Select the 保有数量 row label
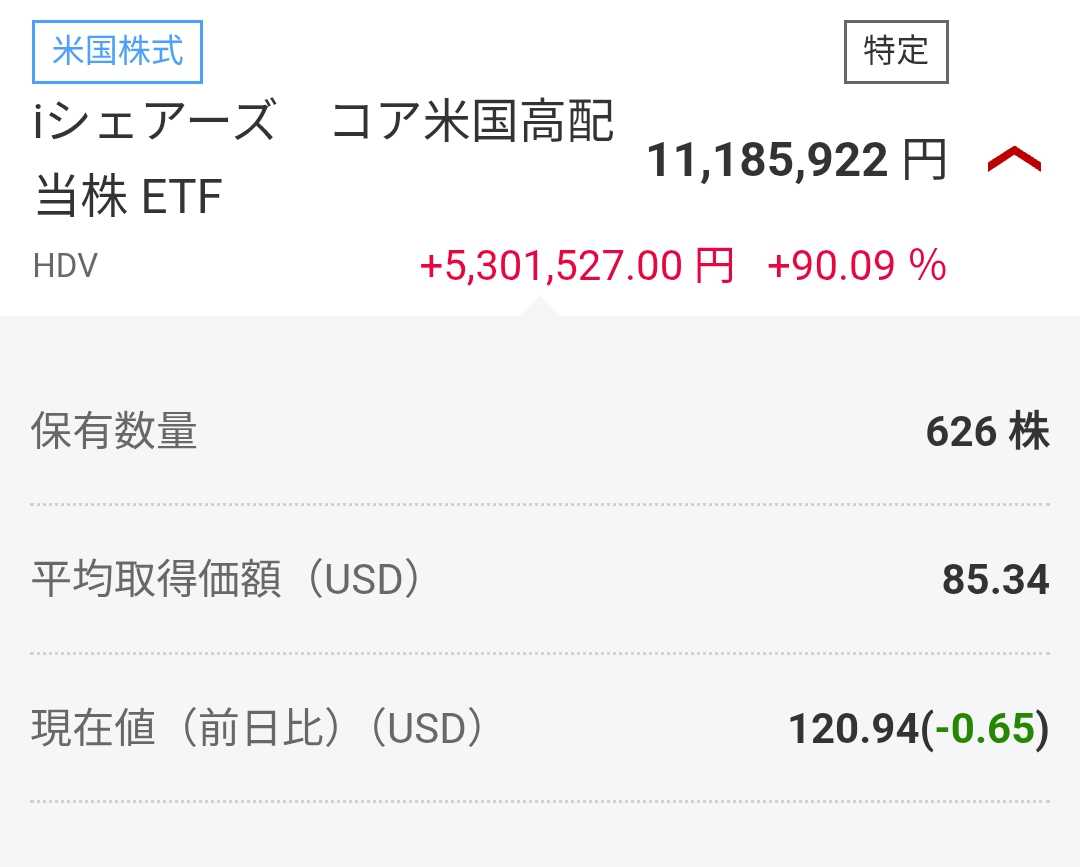The width and height of the screenshot is (1080, 867). coord(114,431)
